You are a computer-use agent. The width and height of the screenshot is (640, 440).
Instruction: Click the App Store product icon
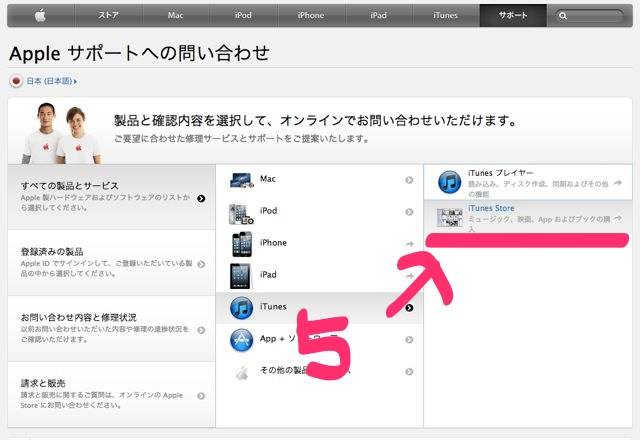pos(242,340)
